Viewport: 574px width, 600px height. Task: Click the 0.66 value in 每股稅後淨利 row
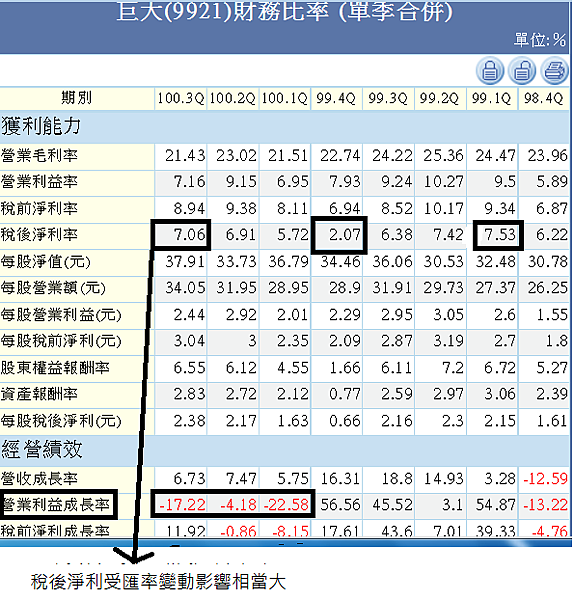click(345, 421)
